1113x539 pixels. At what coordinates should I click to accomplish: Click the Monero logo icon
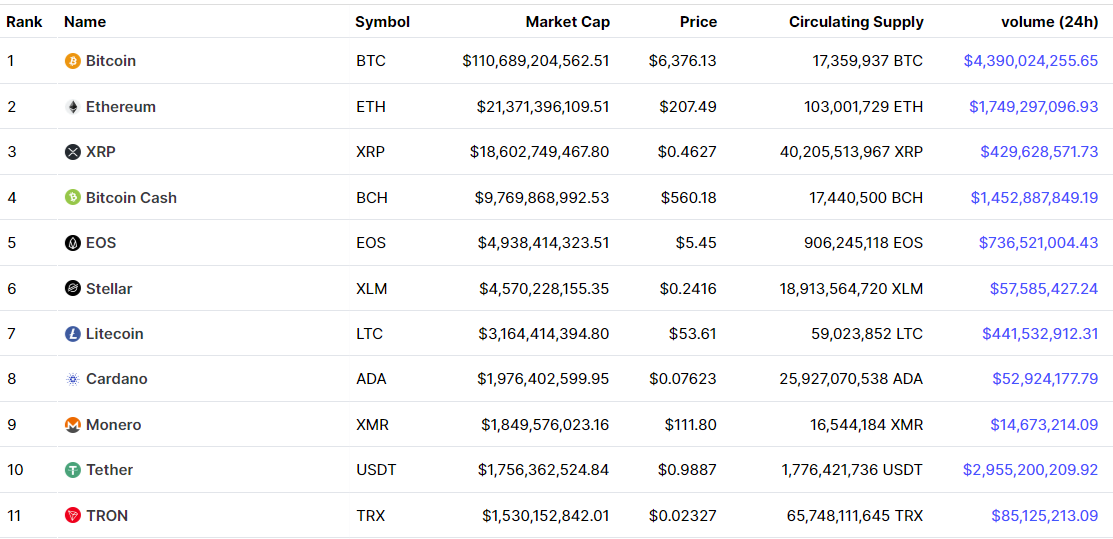tap(72, 425)
